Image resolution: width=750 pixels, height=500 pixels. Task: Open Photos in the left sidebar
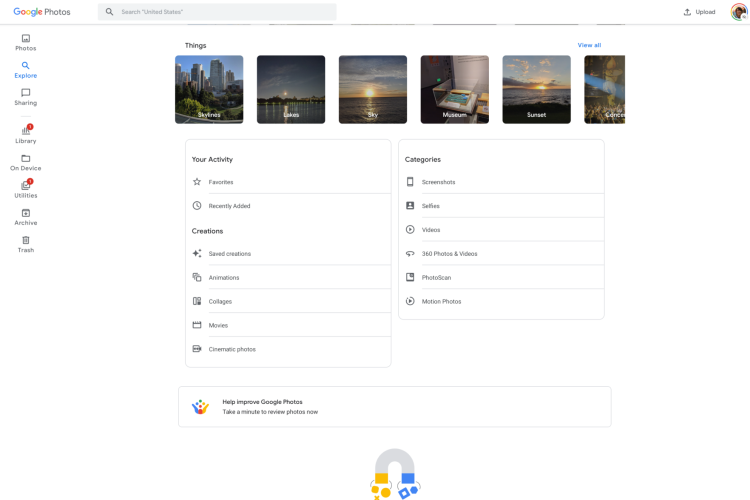(25, 42)
